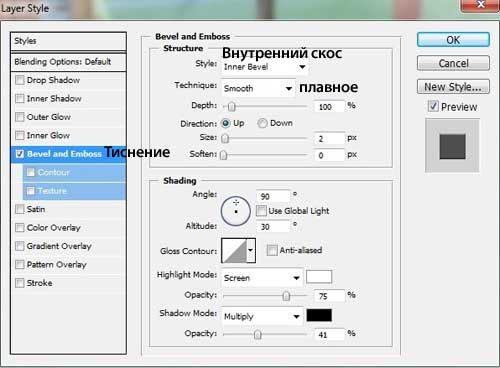The height and width of the screenshot is (368, 500).
Task: Click the Depth slider handle
Action: pyautogui.click(x=232, y=107)
